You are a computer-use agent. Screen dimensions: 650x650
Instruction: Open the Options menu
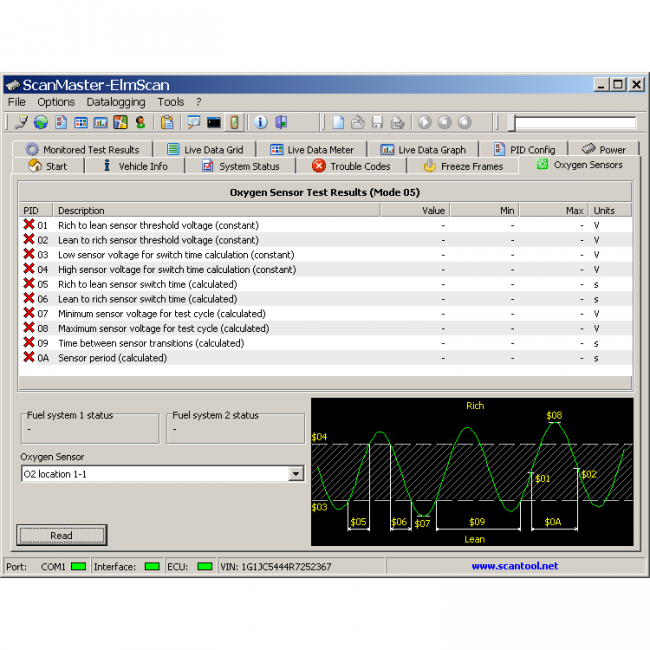tap(56, 102)
